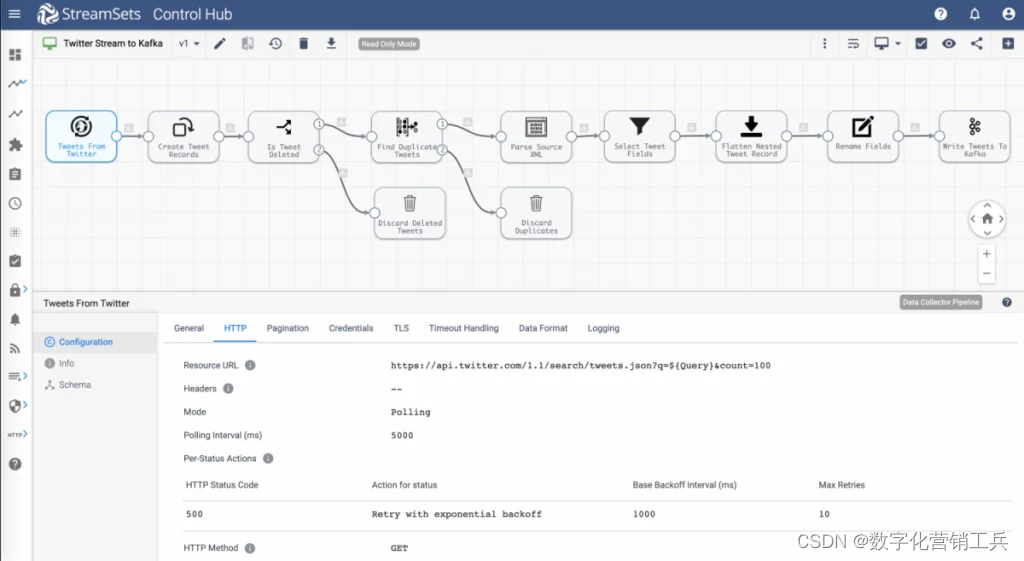Click the compare versions toolbar icon
The width and height of the screenshot is (1024, 561).
click(x=248, y=44)
